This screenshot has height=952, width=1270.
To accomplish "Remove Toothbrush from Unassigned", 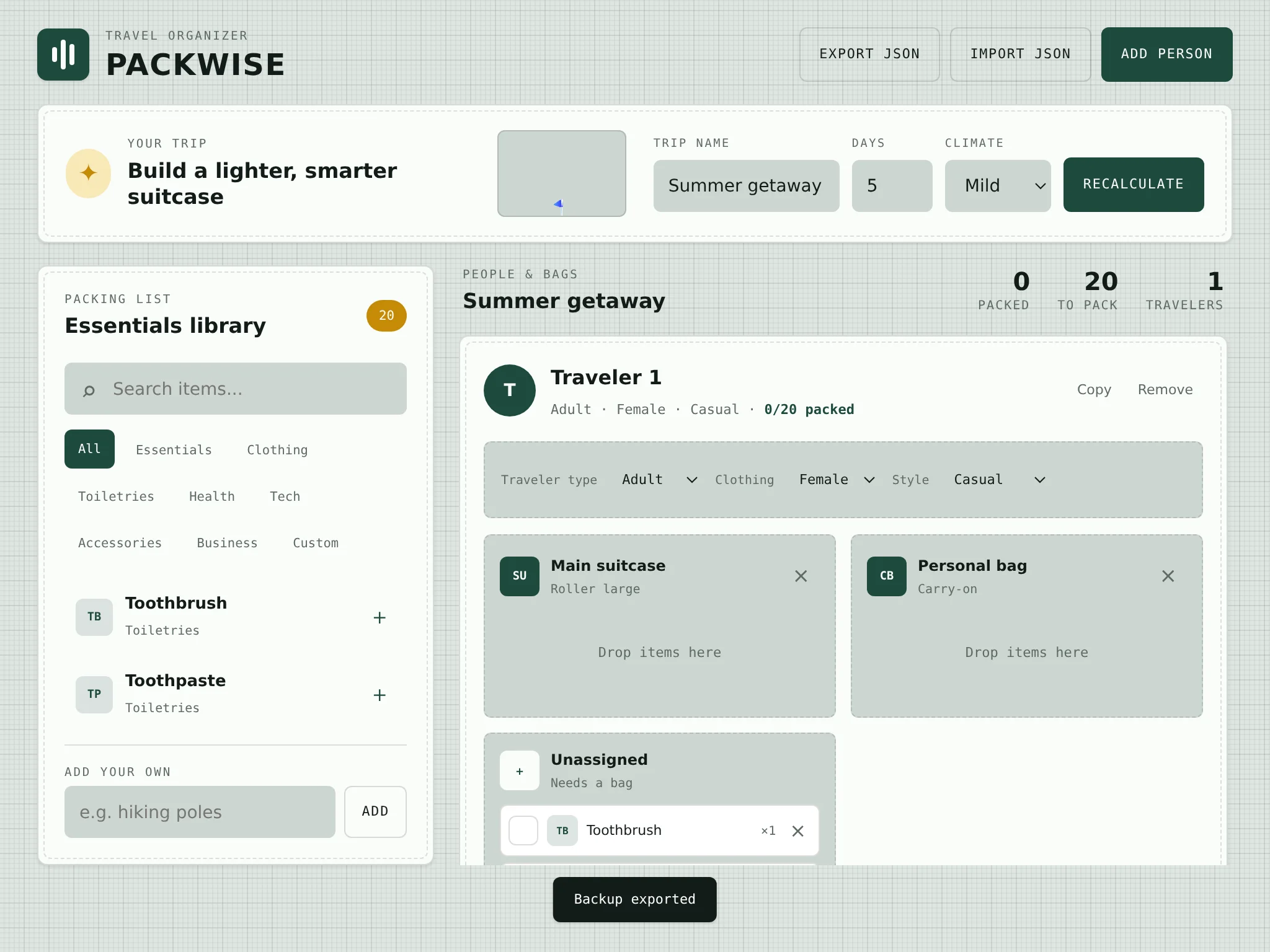I will [x=798, y=831].
